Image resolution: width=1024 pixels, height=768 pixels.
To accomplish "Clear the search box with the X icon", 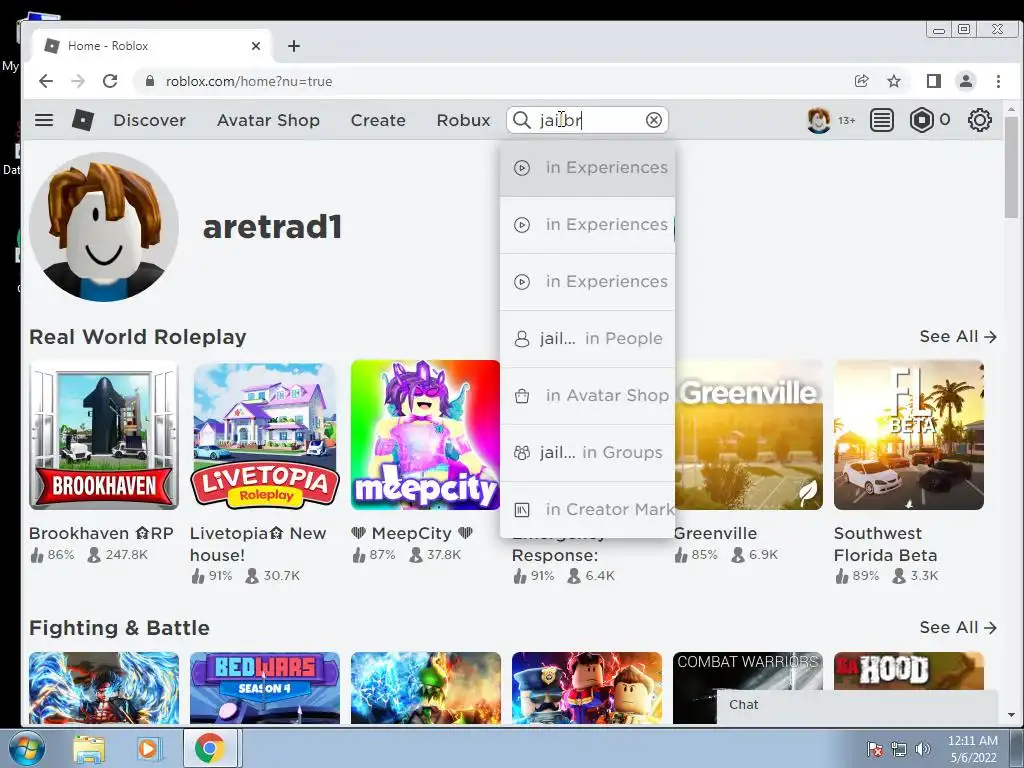I will pyautogui.click(x=654, y=120).
